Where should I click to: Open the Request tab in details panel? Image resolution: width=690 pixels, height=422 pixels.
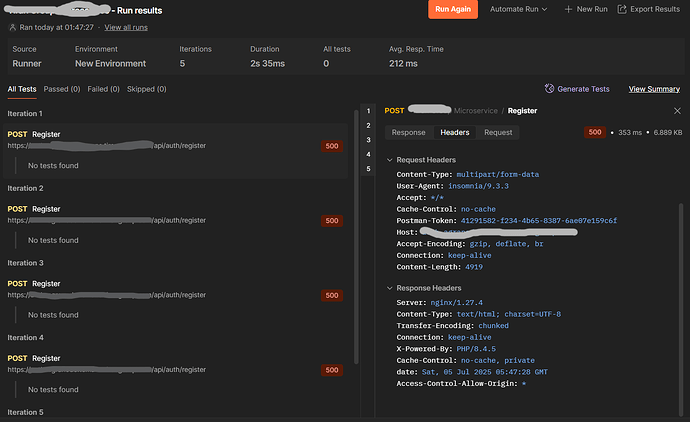point(498,132)
